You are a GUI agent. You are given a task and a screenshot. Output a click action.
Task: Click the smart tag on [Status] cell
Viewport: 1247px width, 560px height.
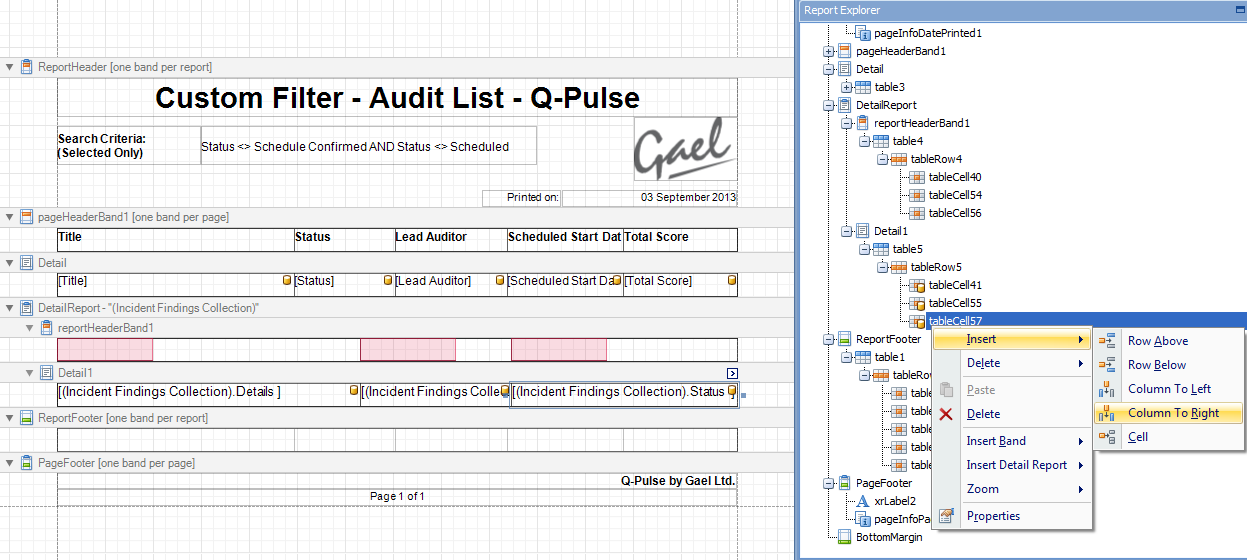point(389,281)
